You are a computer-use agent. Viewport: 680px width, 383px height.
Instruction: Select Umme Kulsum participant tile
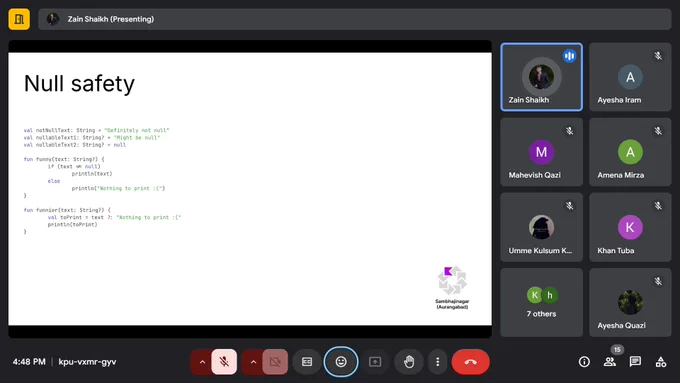point(541,227)
